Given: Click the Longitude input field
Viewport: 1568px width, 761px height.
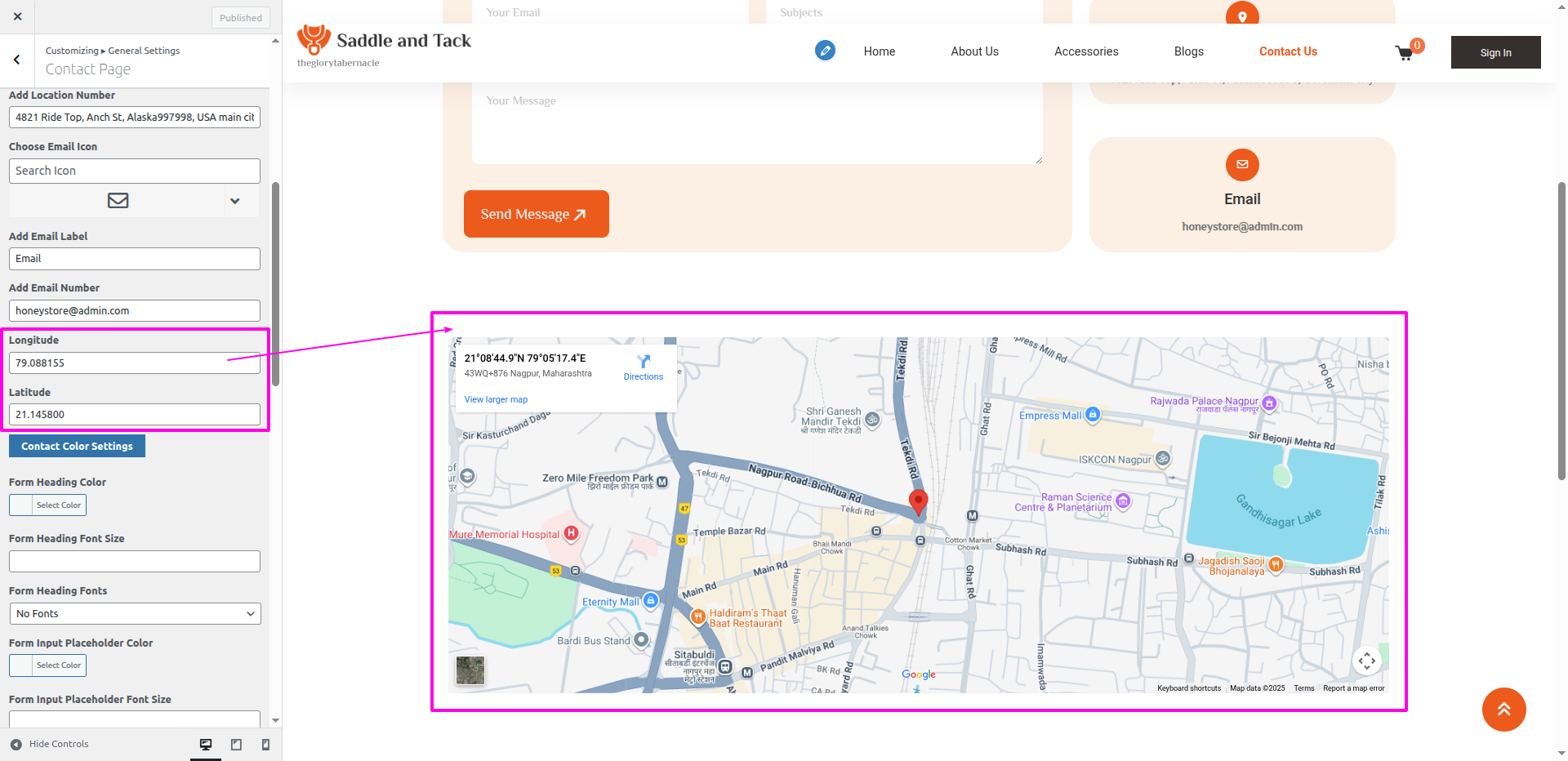Looking at the screenshot, I should [x=135, y=363].
